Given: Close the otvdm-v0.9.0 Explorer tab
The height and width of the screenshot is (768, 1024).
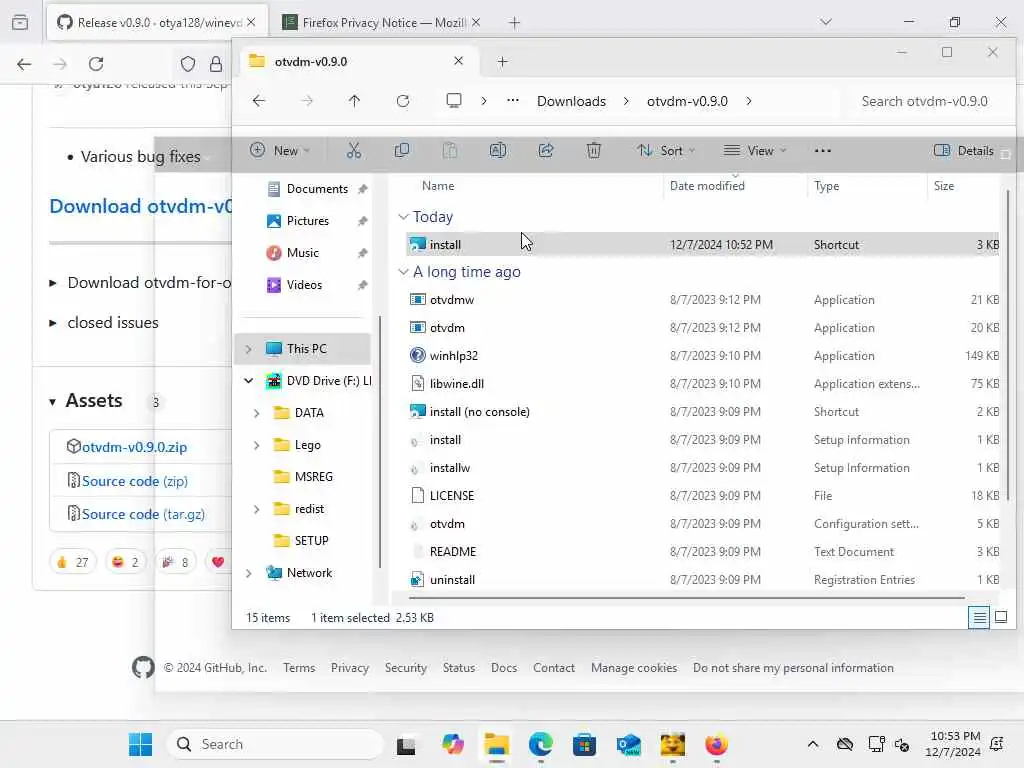Looking at the screenshot, I should click(x=458, y=61).
